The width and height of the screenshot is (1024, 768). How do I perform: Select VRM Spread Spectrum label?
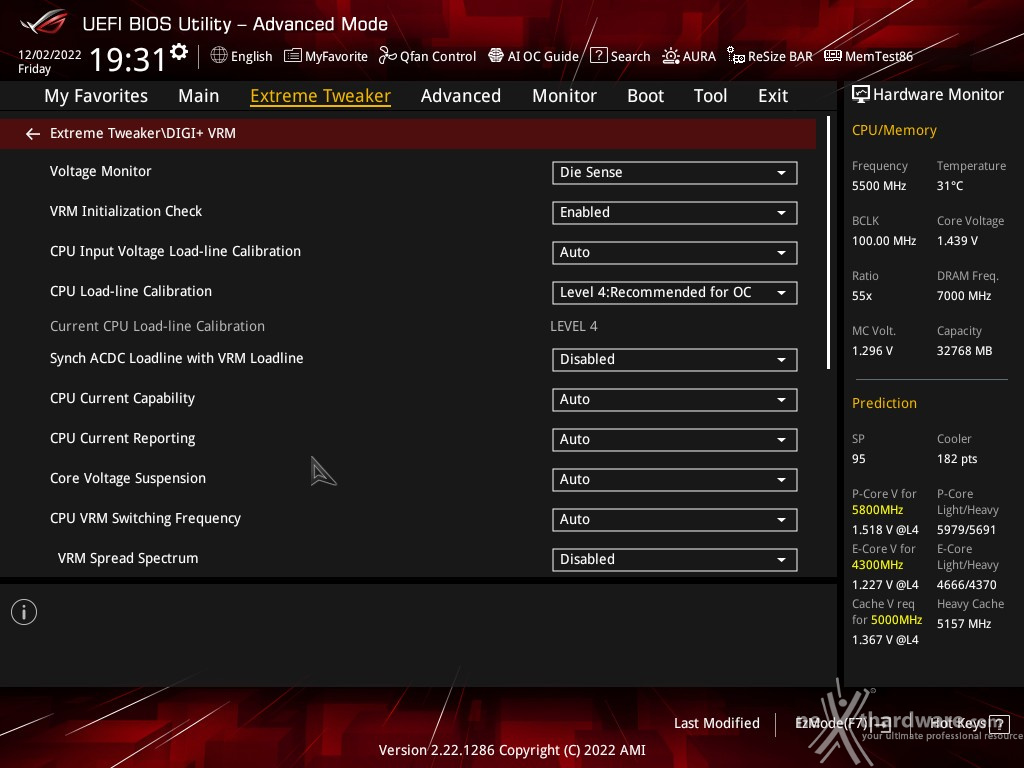pos(128,558)
